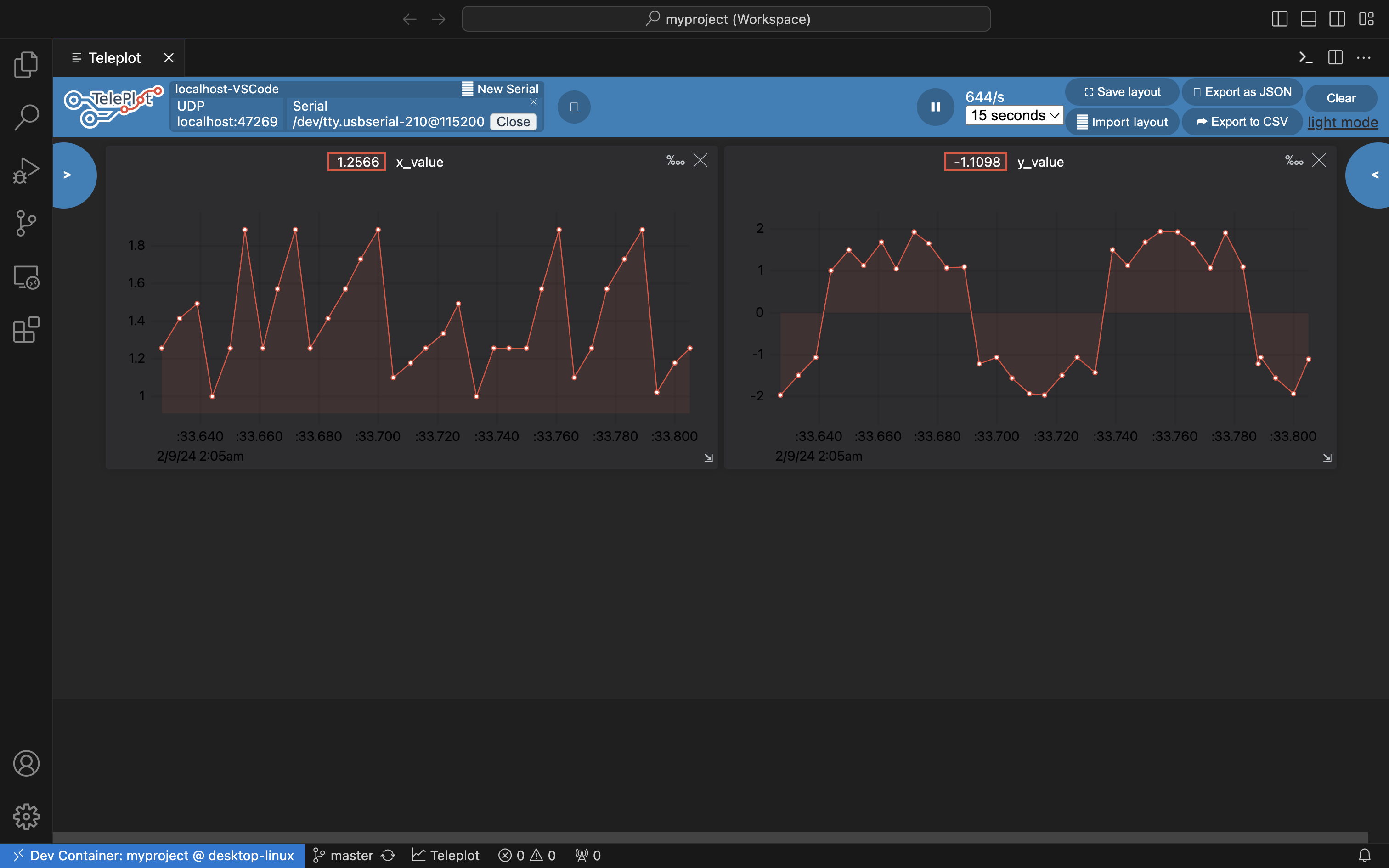Open terminal icon in editor actions
This screenshot has width=1389, height=868.
point(1306,57)
